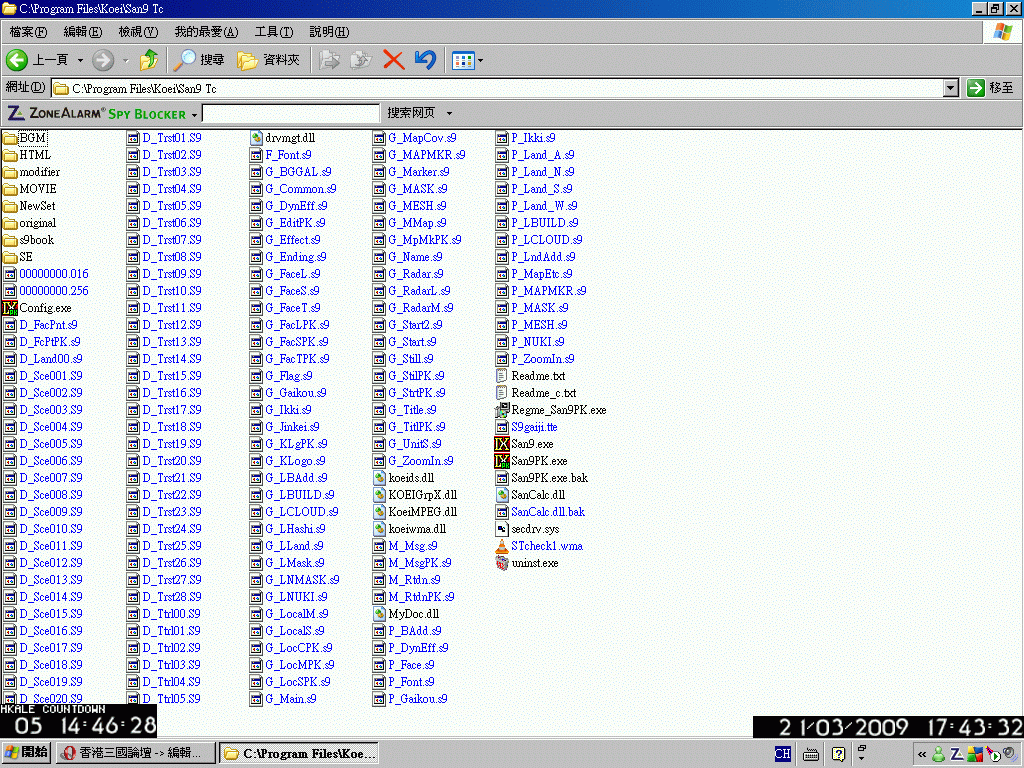Open the 工具(T) menu
This screenshot has height=768, width=1024.
point(274,31)
